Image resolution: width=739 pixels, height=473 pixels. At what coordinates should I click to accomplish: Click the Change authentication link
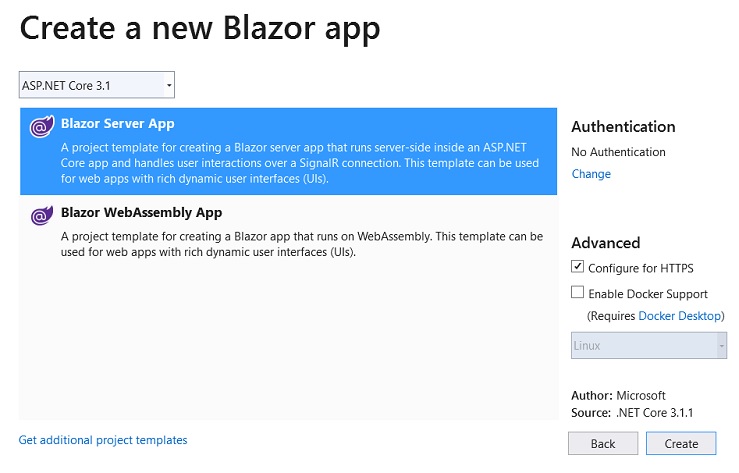tap(591, 174)
